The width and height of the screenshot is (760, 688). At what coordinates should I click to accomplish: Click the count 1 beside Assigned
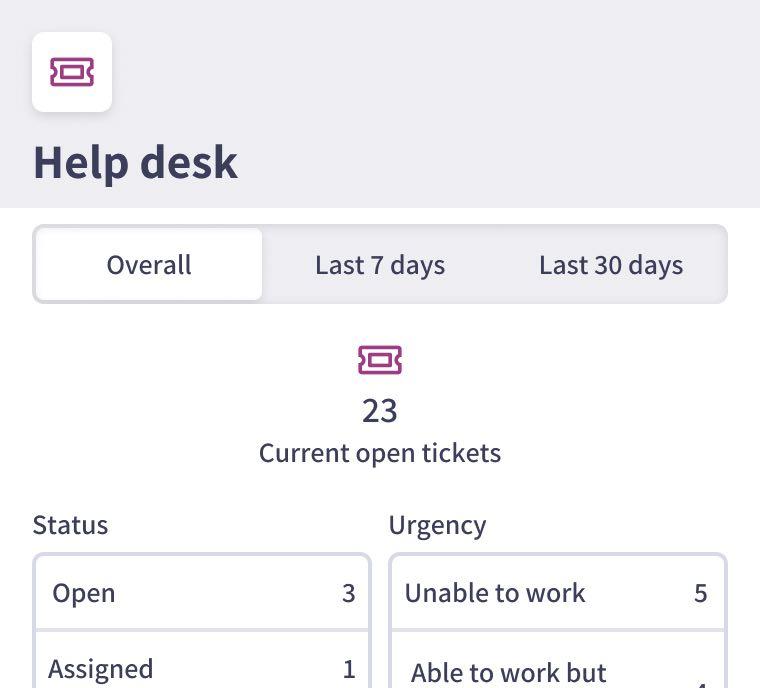pos(348,669)
